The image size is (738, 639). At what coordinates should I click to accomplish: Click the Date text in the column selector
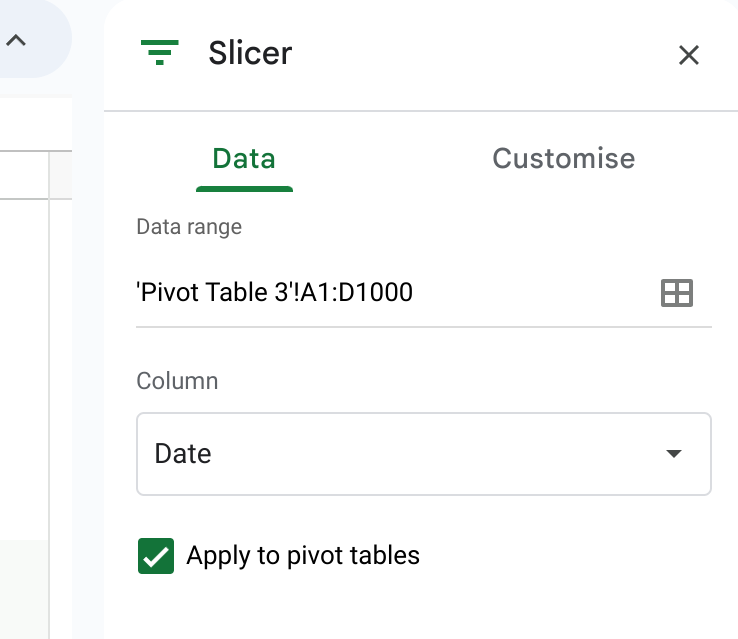click(183, 454)
